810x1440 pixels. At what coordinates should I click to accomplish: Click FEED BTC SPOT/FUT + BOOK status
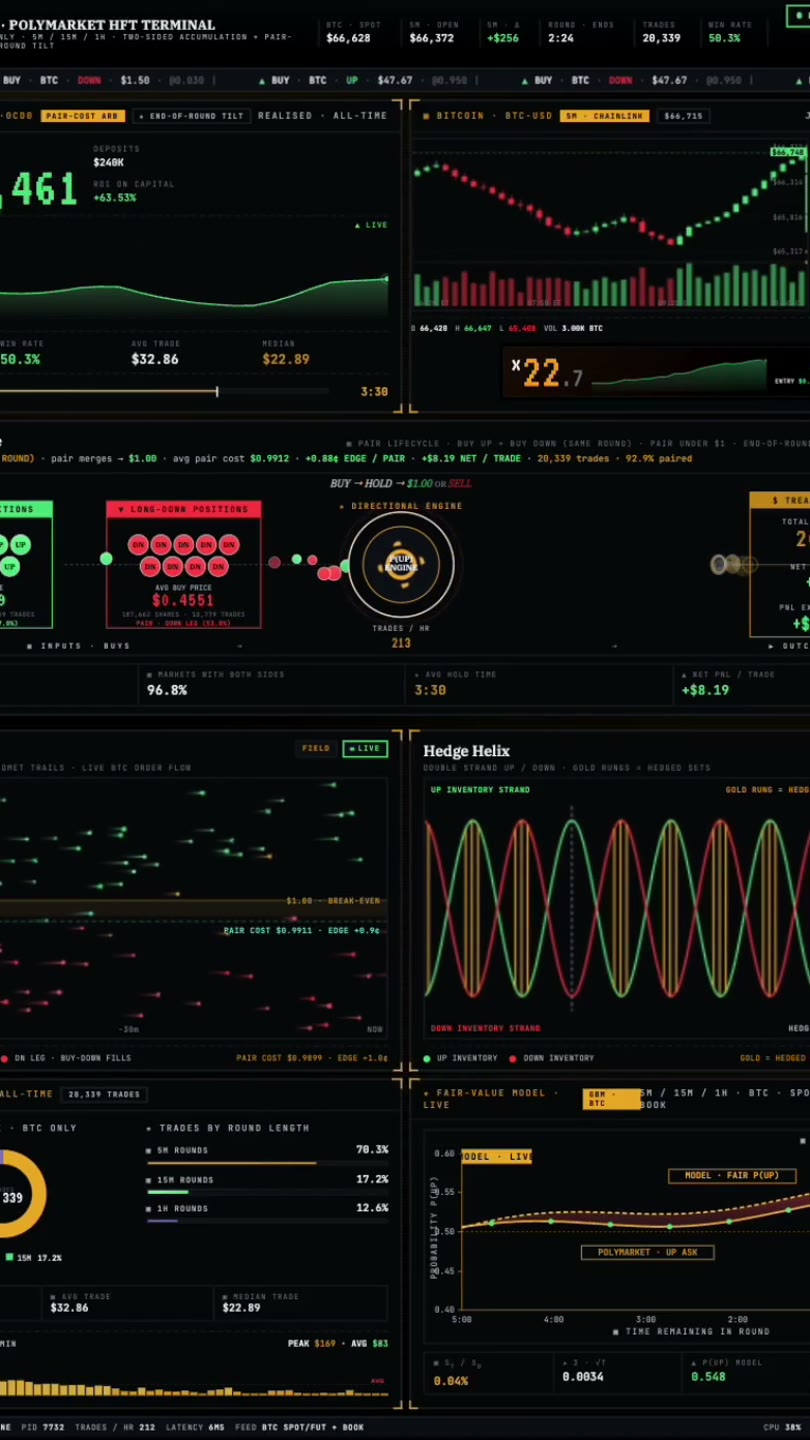click(300, 1427)
